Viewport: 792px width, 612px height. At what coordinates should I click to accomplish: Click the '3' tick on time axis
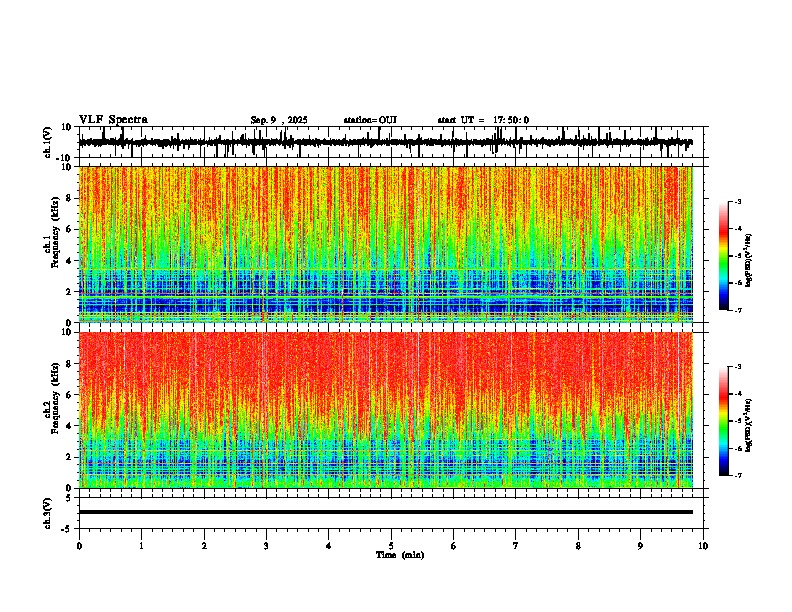point(266,546)
